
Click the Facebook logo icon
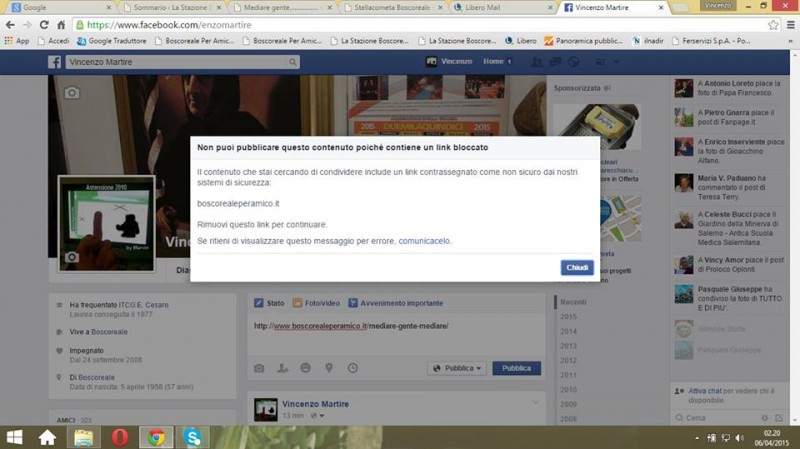point(55,62)
